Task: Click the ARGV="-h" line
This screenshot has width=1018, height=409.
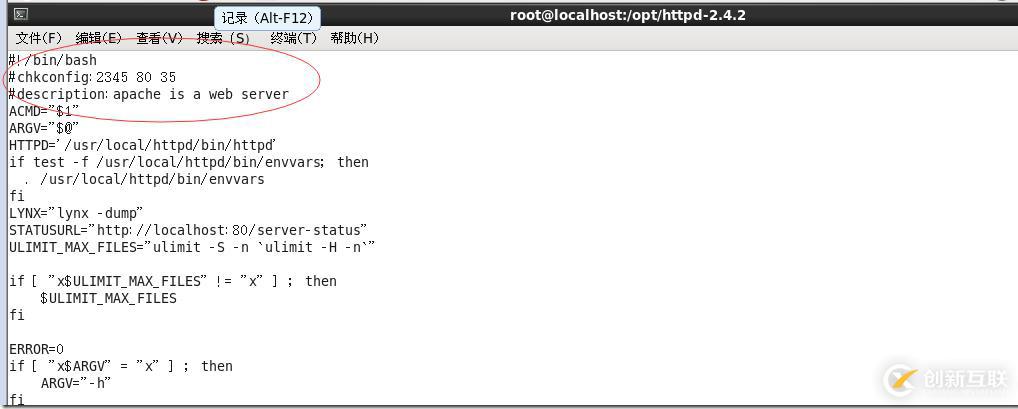Action: [x=76, y=383]
